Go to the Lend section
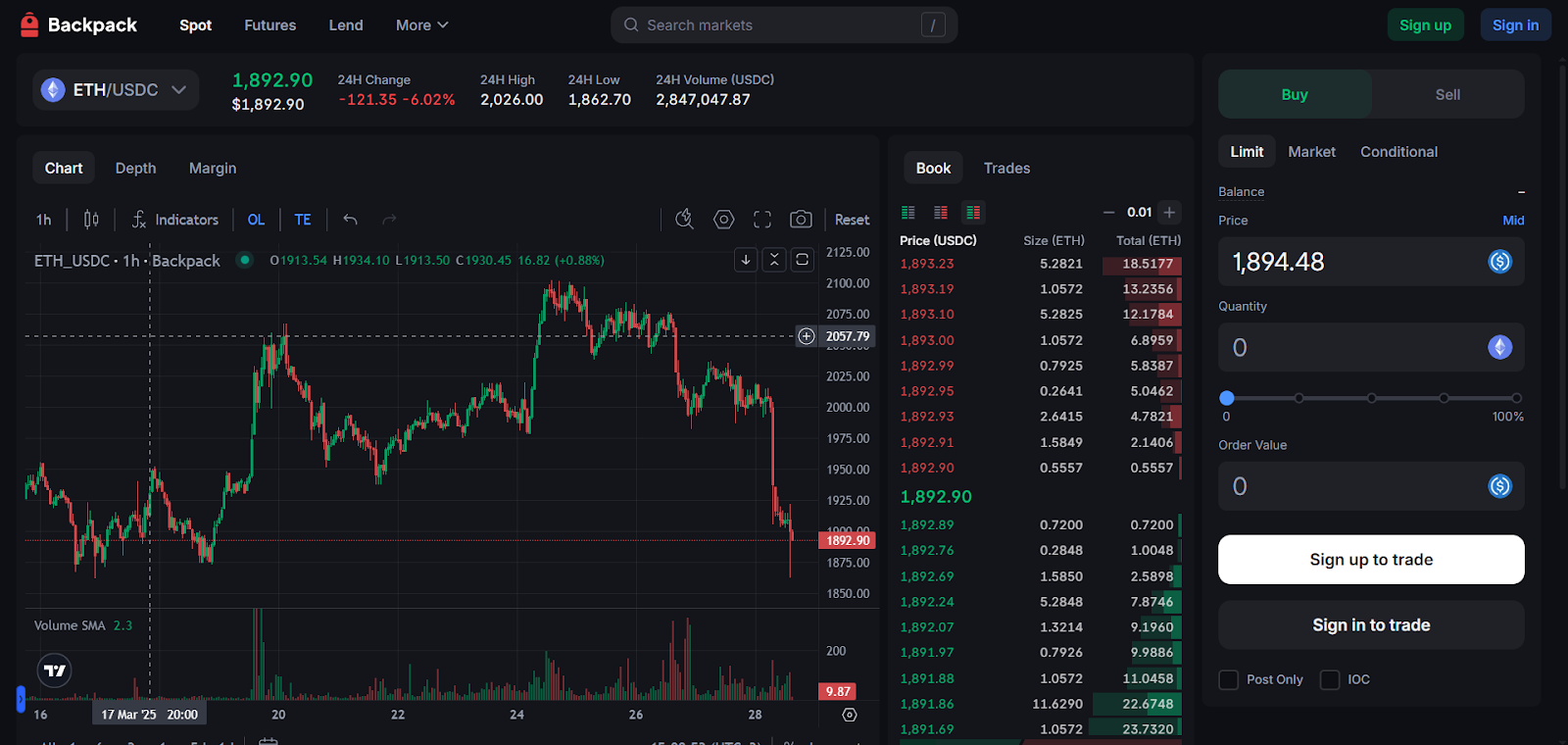 click(x=346, y=25)
